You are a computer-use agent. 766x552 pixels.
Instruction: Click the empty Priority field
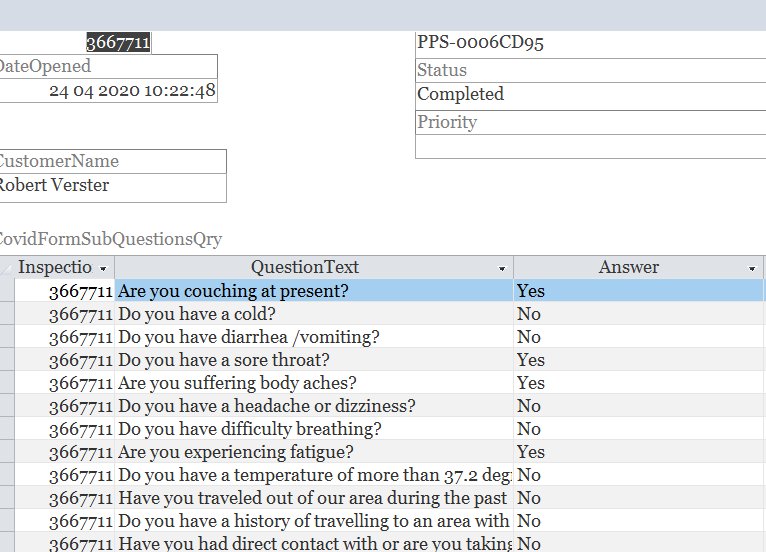(590, 147)
